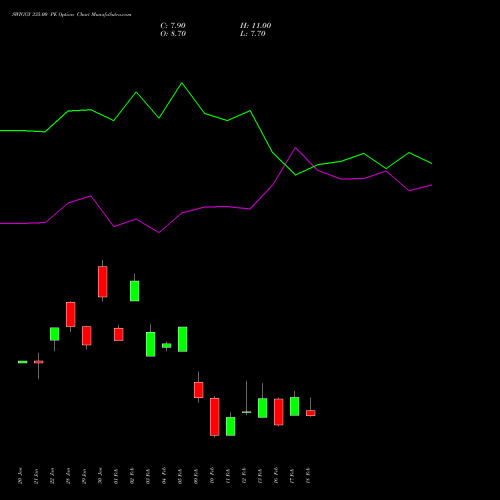Click the flat green candle for 20 Jan

23,362
